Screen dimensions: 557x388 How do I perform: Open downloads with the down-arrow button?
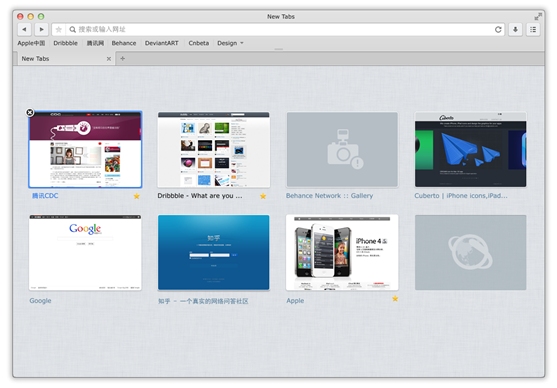tap(515, 29)
